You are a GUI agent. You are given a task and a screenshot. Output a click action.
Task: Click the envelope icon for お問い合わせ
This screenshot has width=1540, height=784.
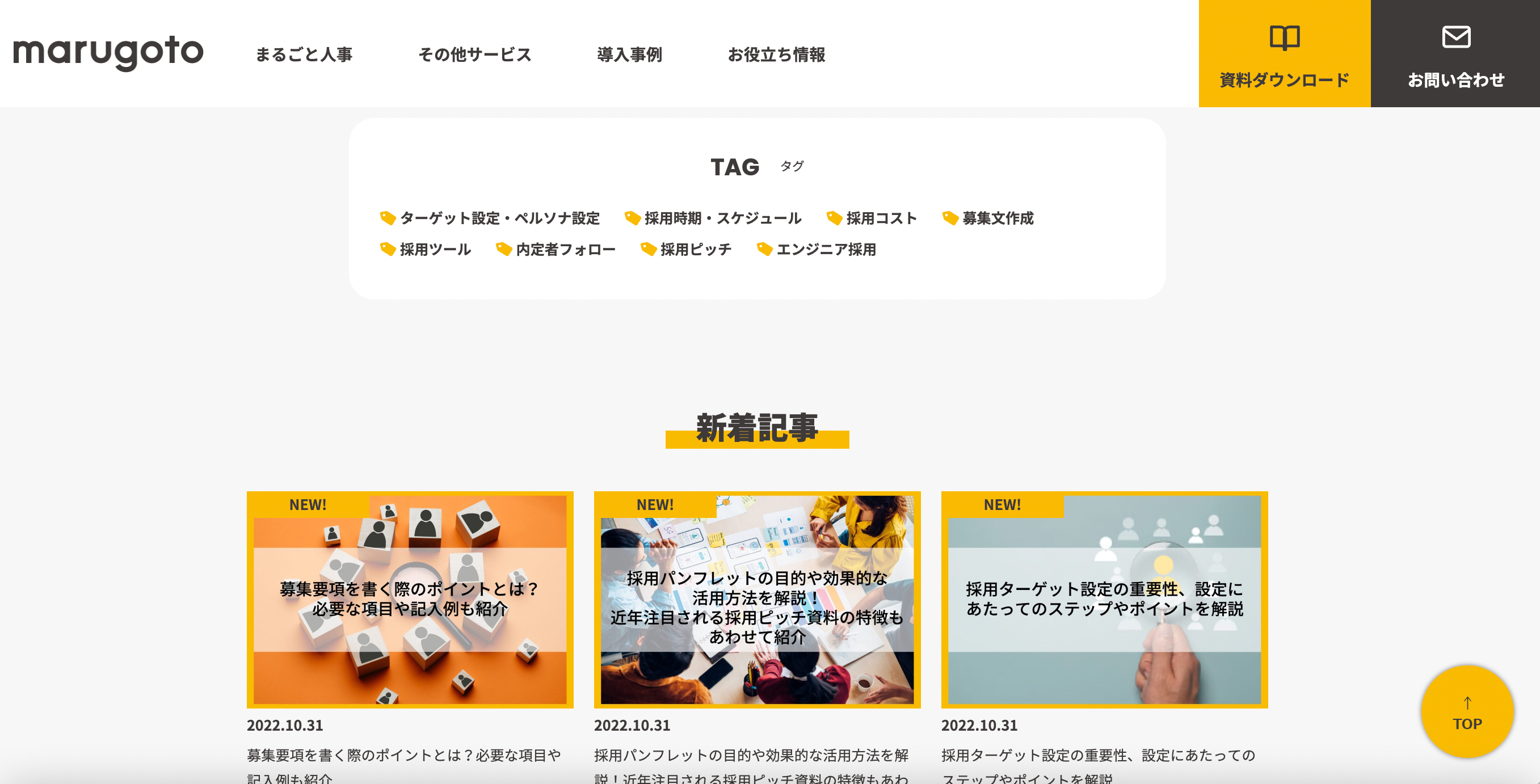pos(1455,37)
